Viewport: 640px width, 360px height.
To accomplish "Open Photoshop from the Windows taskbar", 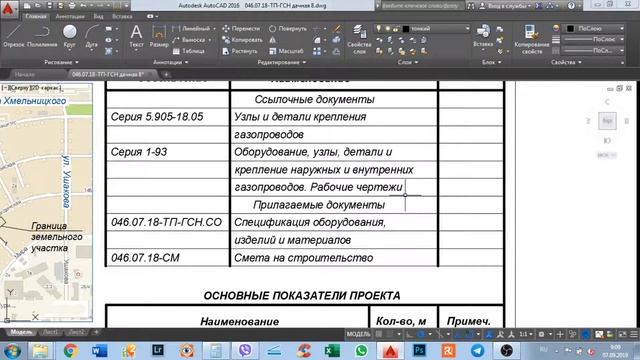I will coord(419,350).
